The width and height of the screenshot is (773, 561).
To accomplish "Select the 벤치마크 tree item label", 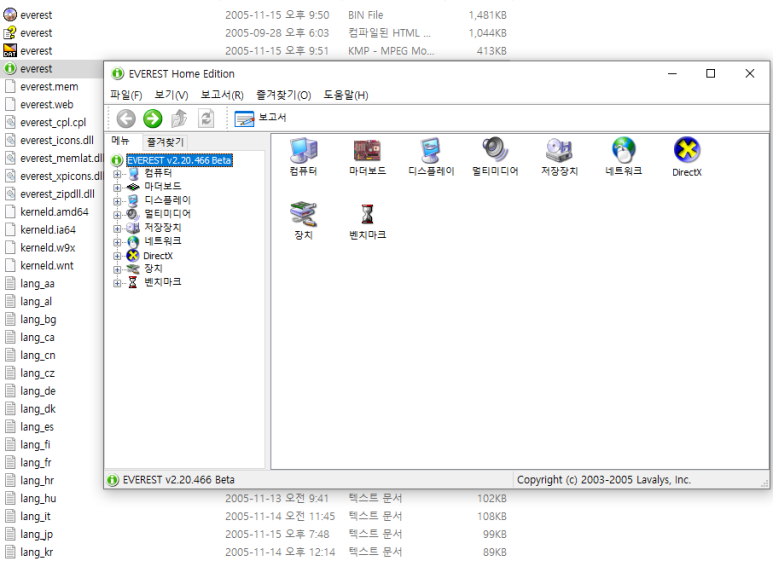I will coord(163,282).
